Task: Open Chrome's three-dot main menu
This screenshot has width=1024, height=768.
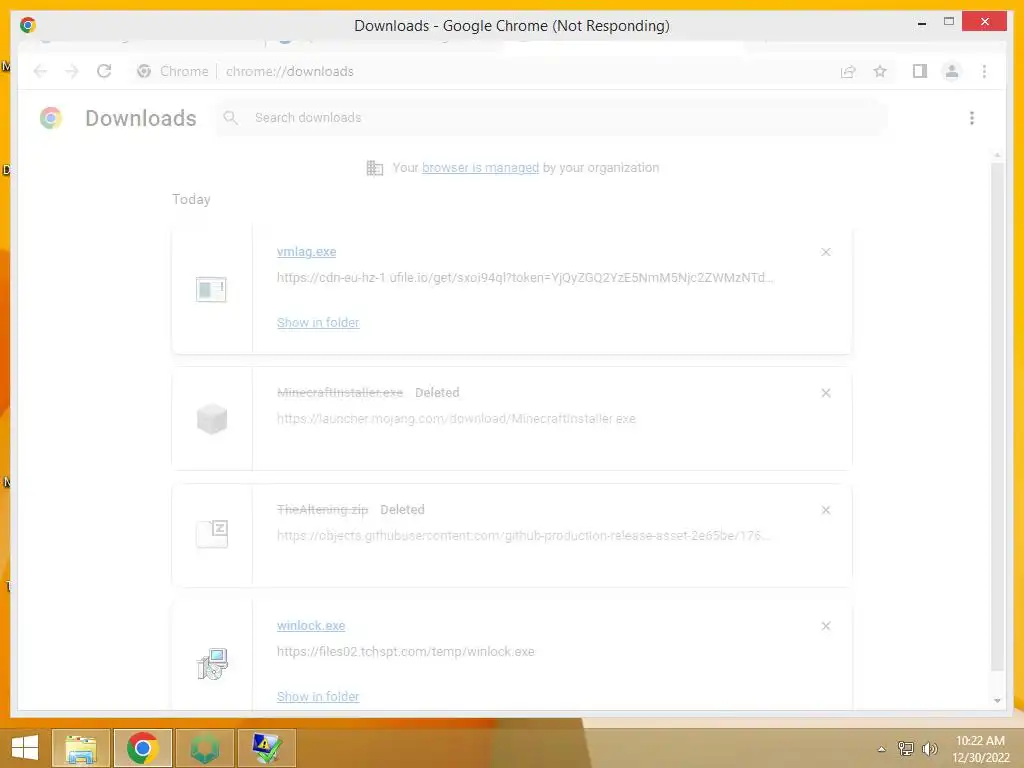Action: click(984, 71)
